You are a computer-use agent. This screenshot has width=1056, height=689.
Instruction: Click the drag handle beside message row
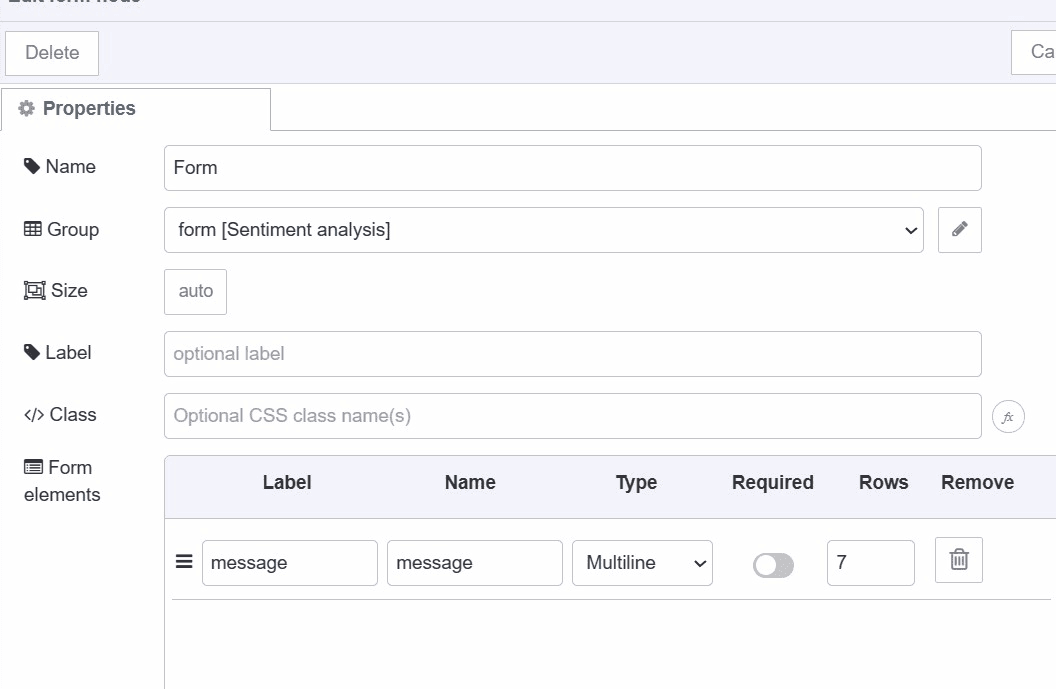(x=184, y=562)
